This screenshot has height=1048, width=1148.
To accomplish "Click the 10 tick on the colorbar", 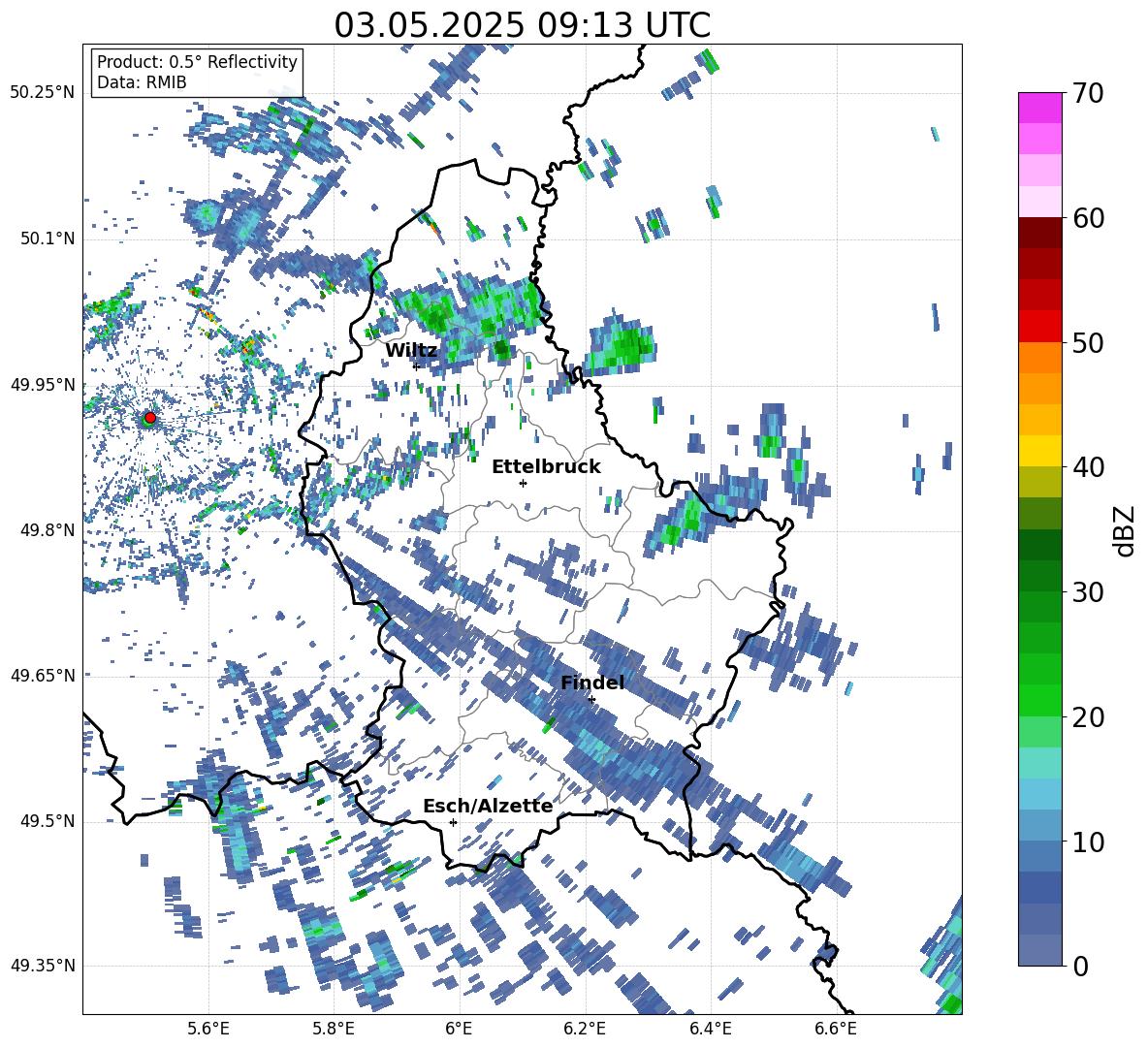I will 1087,842.
